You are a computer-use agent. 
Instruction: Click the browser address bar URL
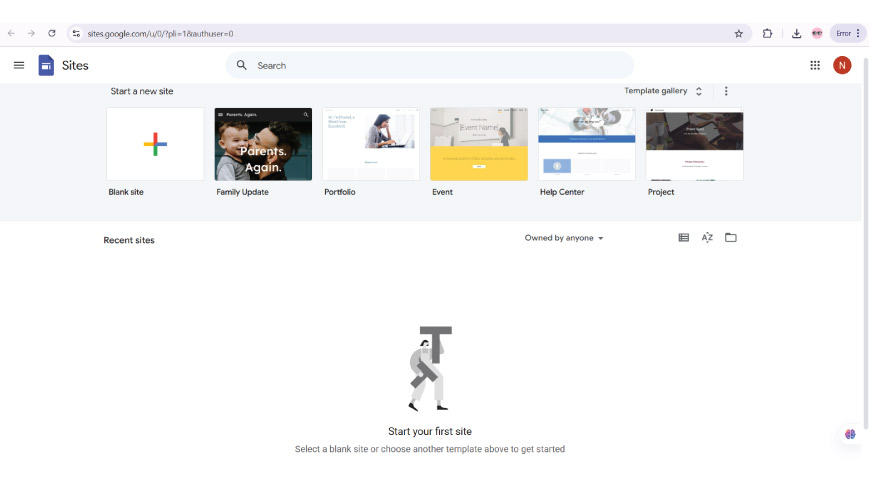160,33
